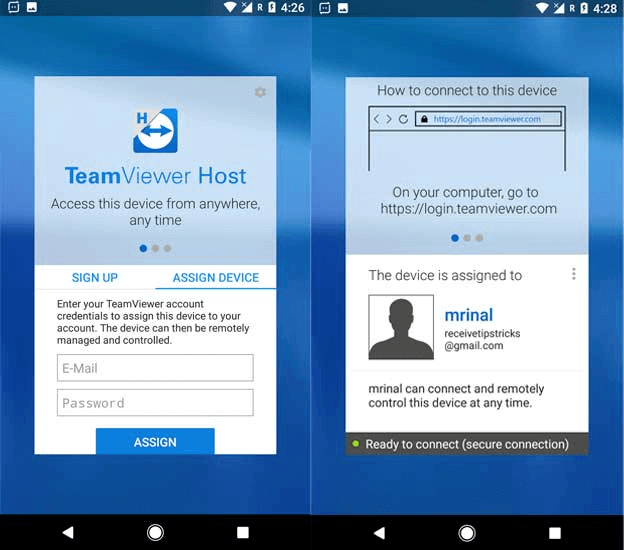Tap the TeamViewer notification icon on right phone

325,8
